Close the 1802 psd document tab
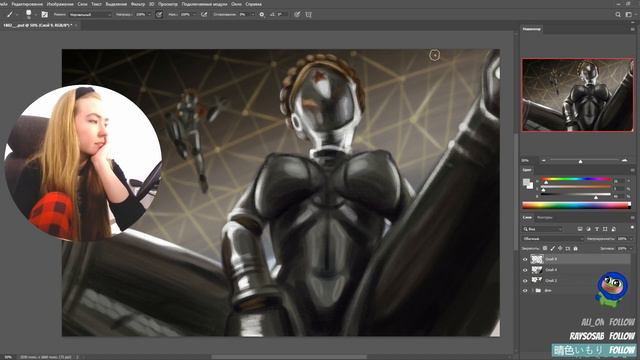640x360 pixels. pyautogui.click(x=76, y=25)
